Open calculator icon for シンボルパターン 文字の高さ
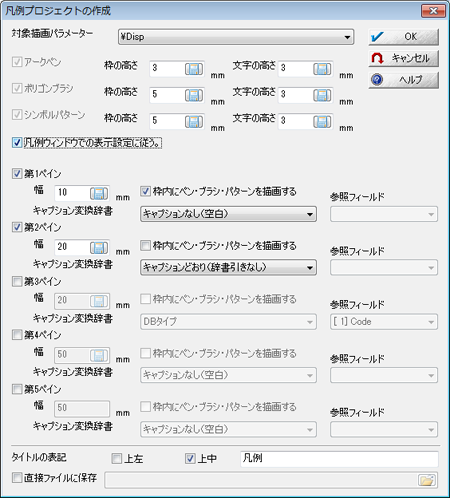 (322, 122)
